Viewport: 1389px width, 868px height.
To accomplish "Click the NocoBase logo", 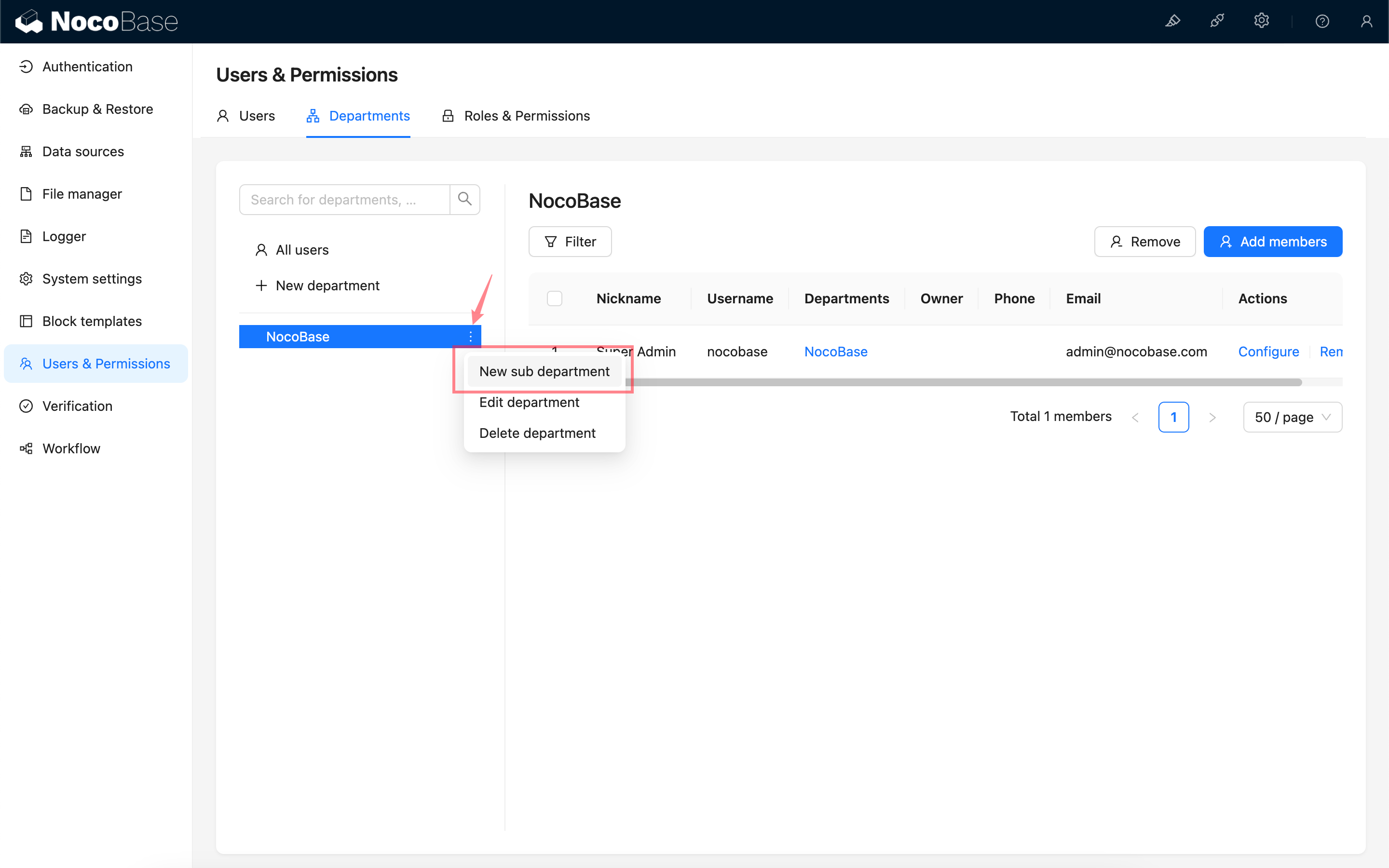I will point(96,21).
